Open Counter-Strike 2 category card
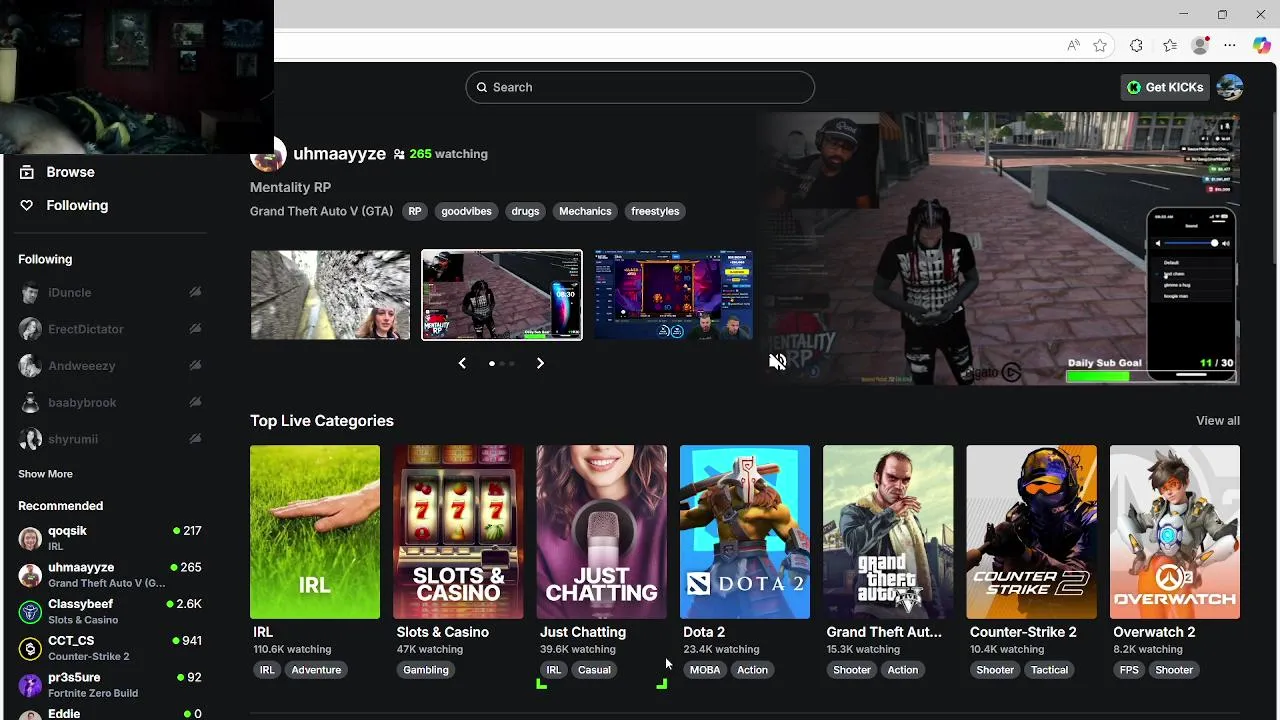 (1031, 532)
